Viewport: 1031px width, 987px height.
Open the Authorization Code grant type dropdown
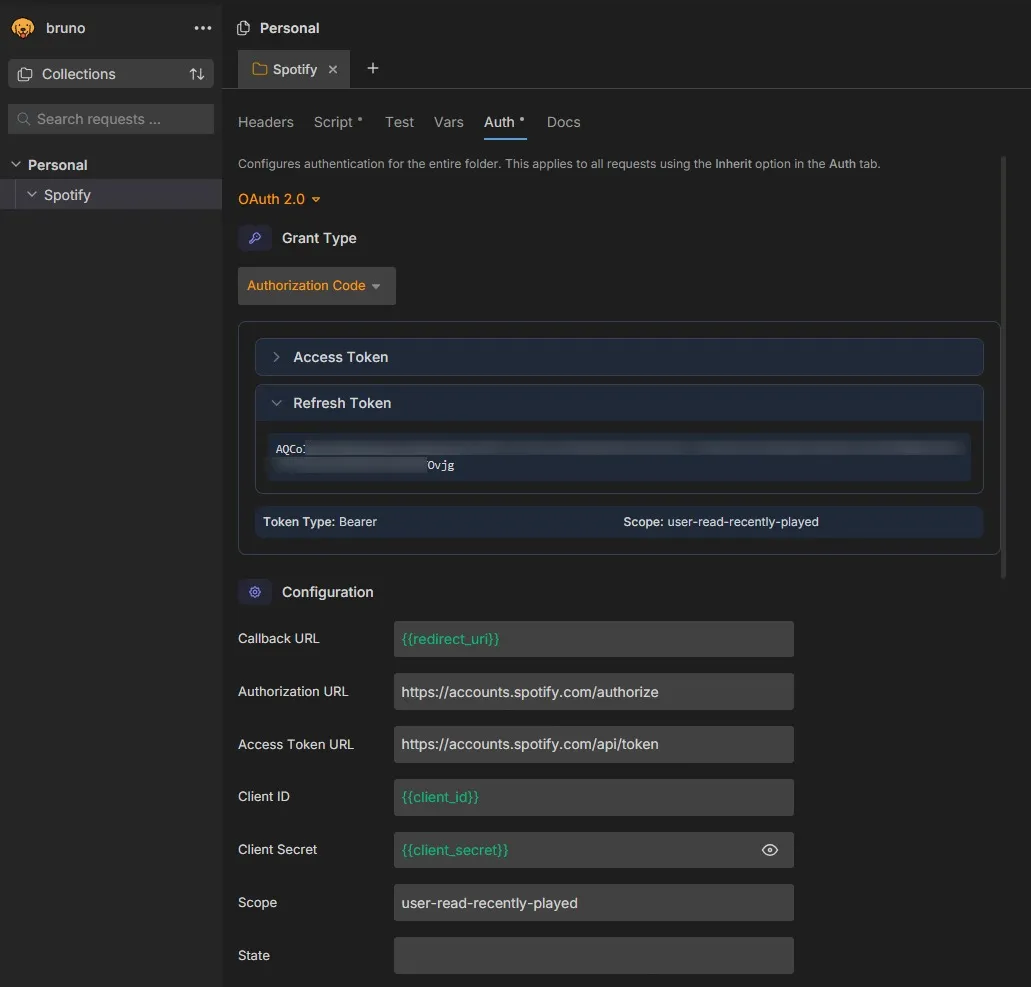click(x=316, y=286)
